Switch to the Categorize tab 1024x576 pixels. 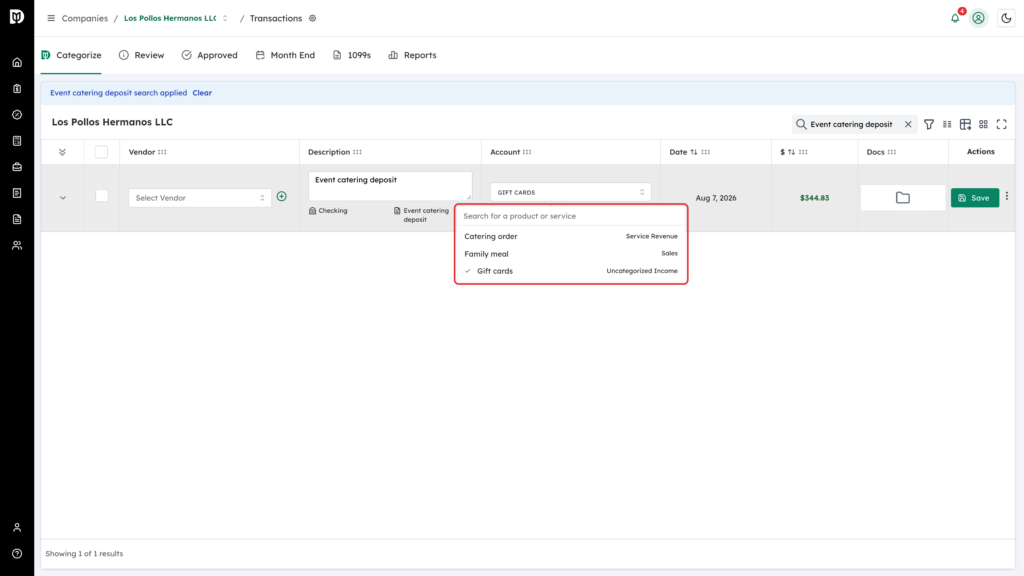click(x=71, y=56)
